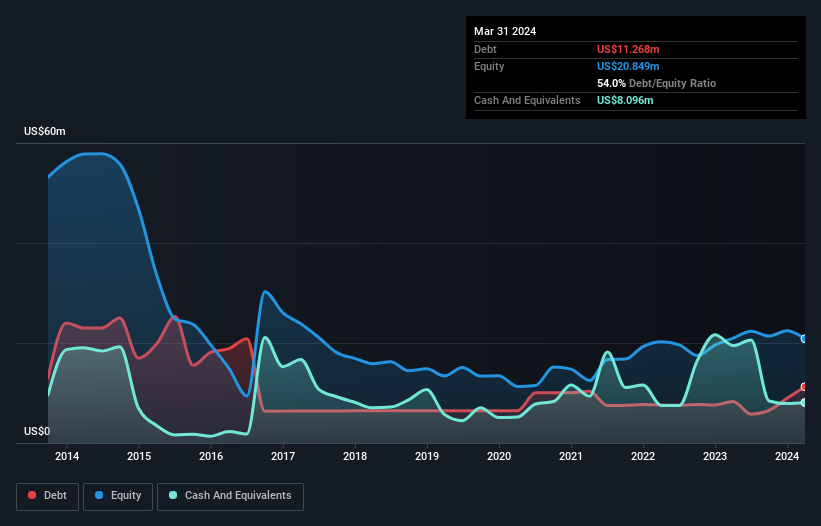The height and width of the screenshot is (526, 821).
Task: Click the red Debt endpoint marker
Action: click(x=804, y=387)
